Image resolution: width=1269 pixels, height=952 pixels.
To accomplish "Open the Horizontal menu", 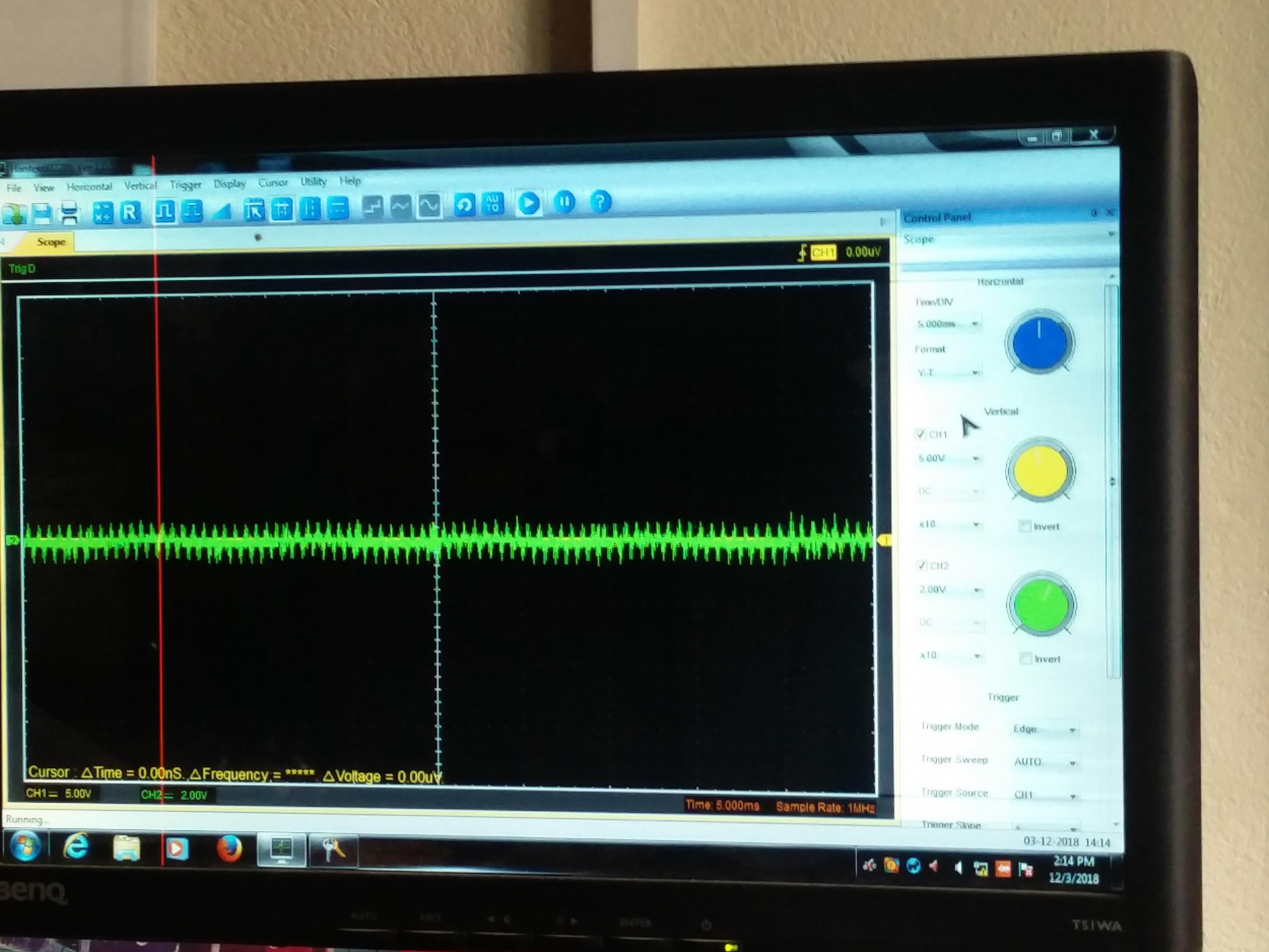I will click(x=89, y=187).
